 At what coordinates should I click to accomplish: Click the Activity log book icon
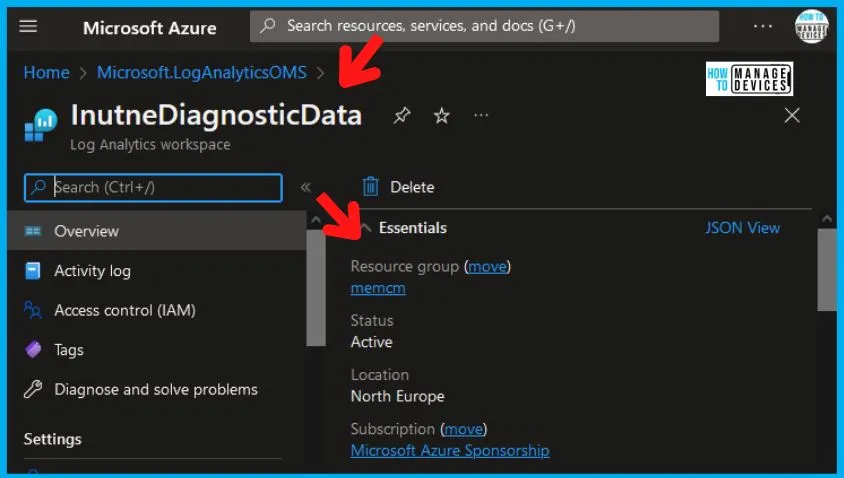click(x=33, y=271)
